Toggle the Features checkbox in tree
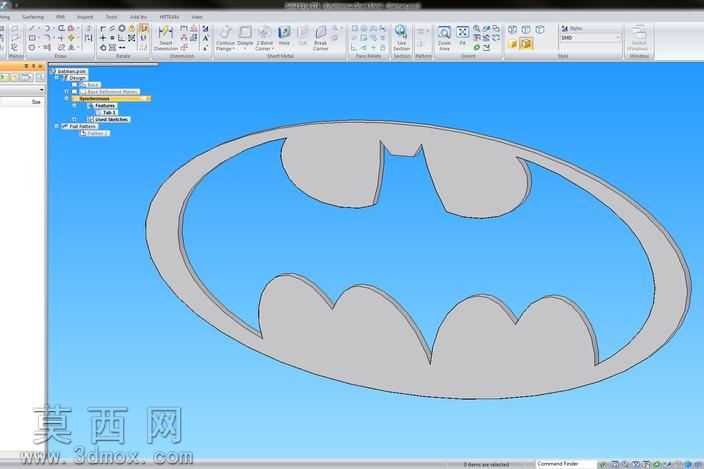Image resolution: width=704 pixels, height=469 pixels. (75, 105)
